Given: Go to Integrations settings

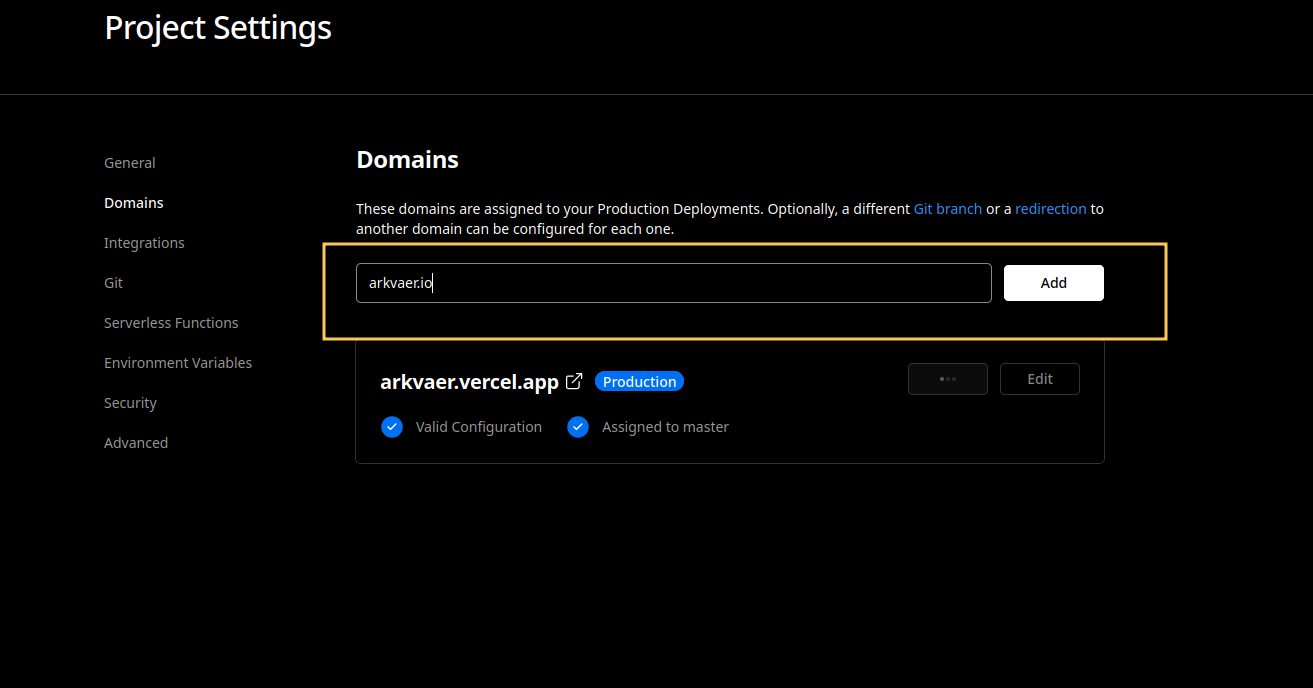Looking at the screenshot, I should (144, 243).
